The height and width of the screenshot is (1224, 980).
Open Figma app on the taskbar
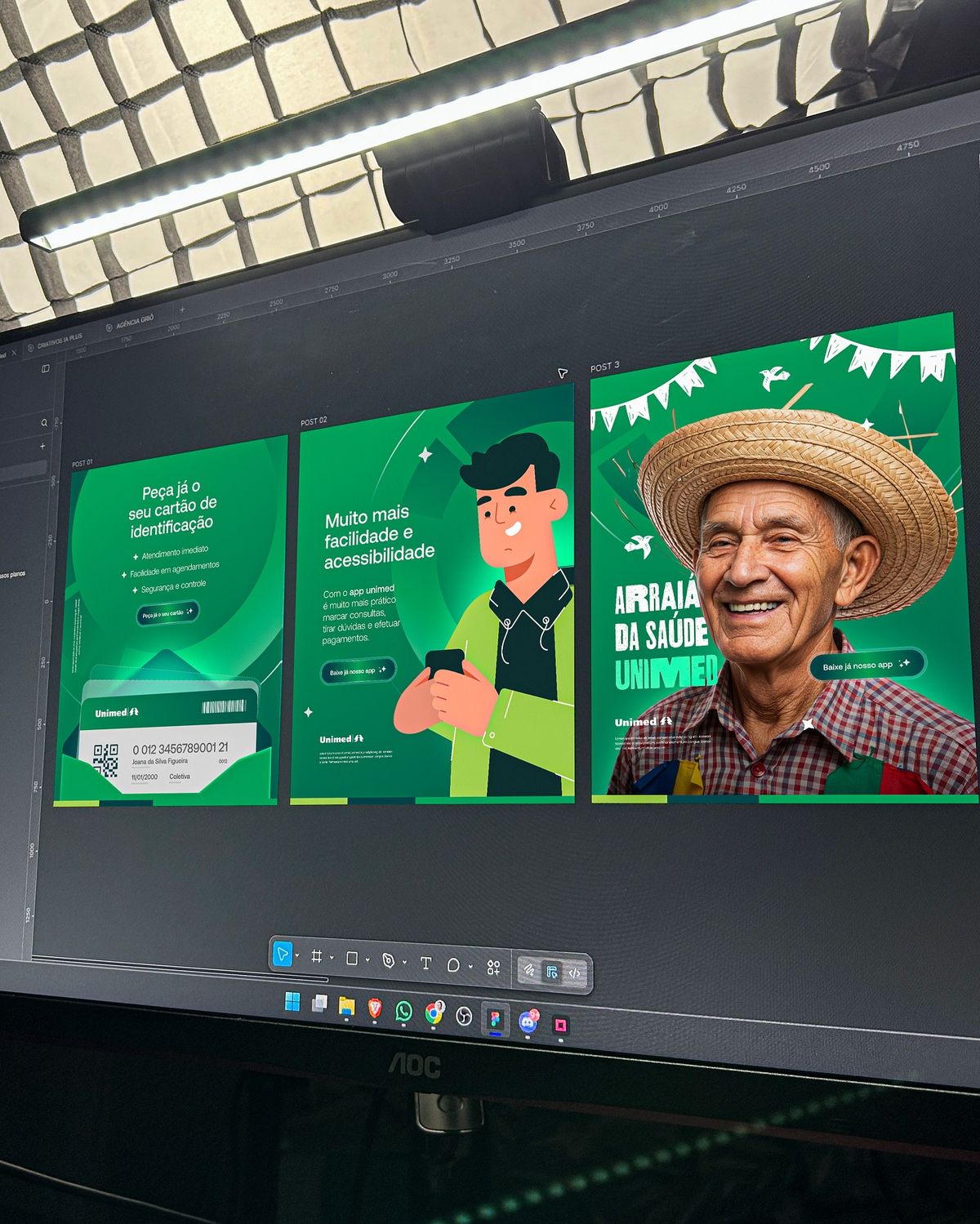click(495, 1019)
